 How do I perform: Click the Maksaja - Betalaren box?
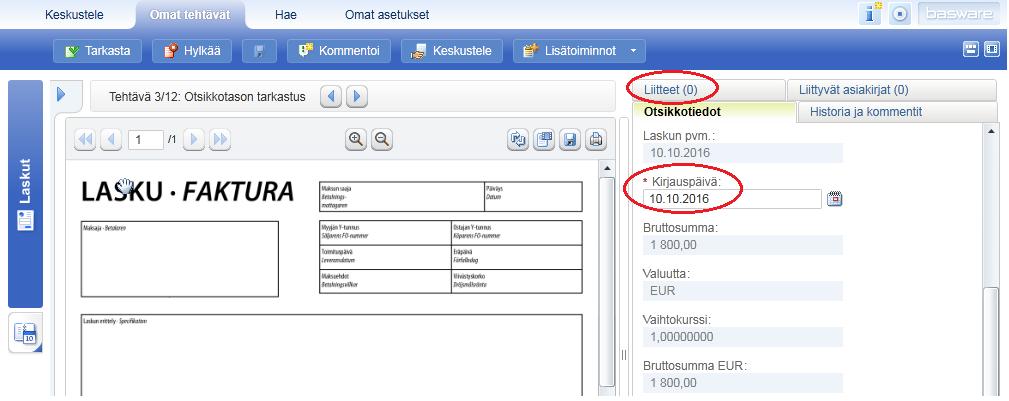coord(180,259)
